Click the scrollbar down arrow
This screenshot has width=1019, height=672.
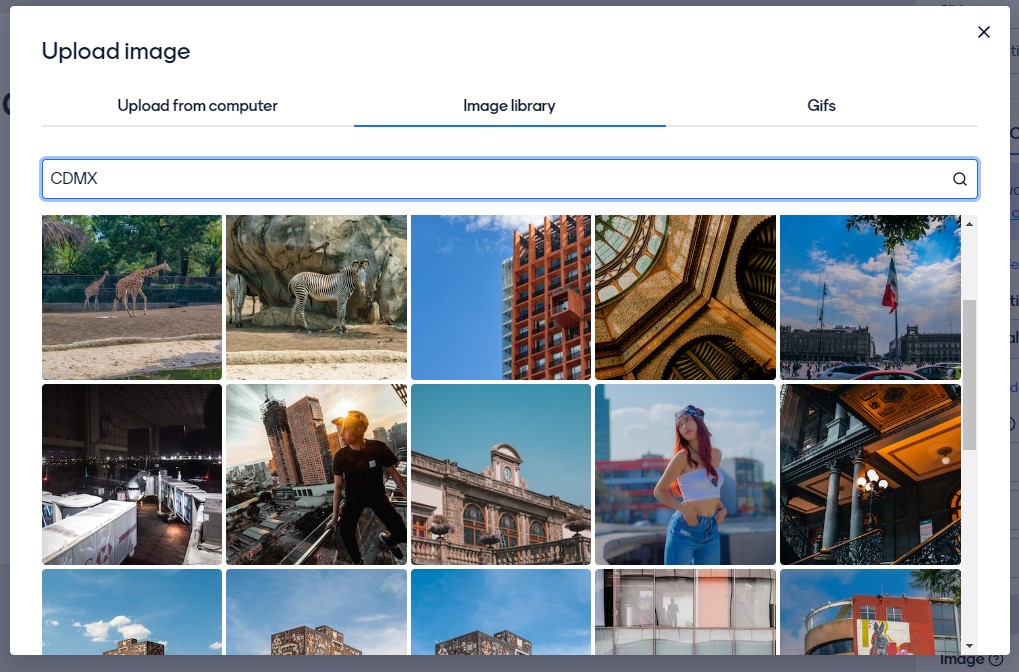pos(968,646)
